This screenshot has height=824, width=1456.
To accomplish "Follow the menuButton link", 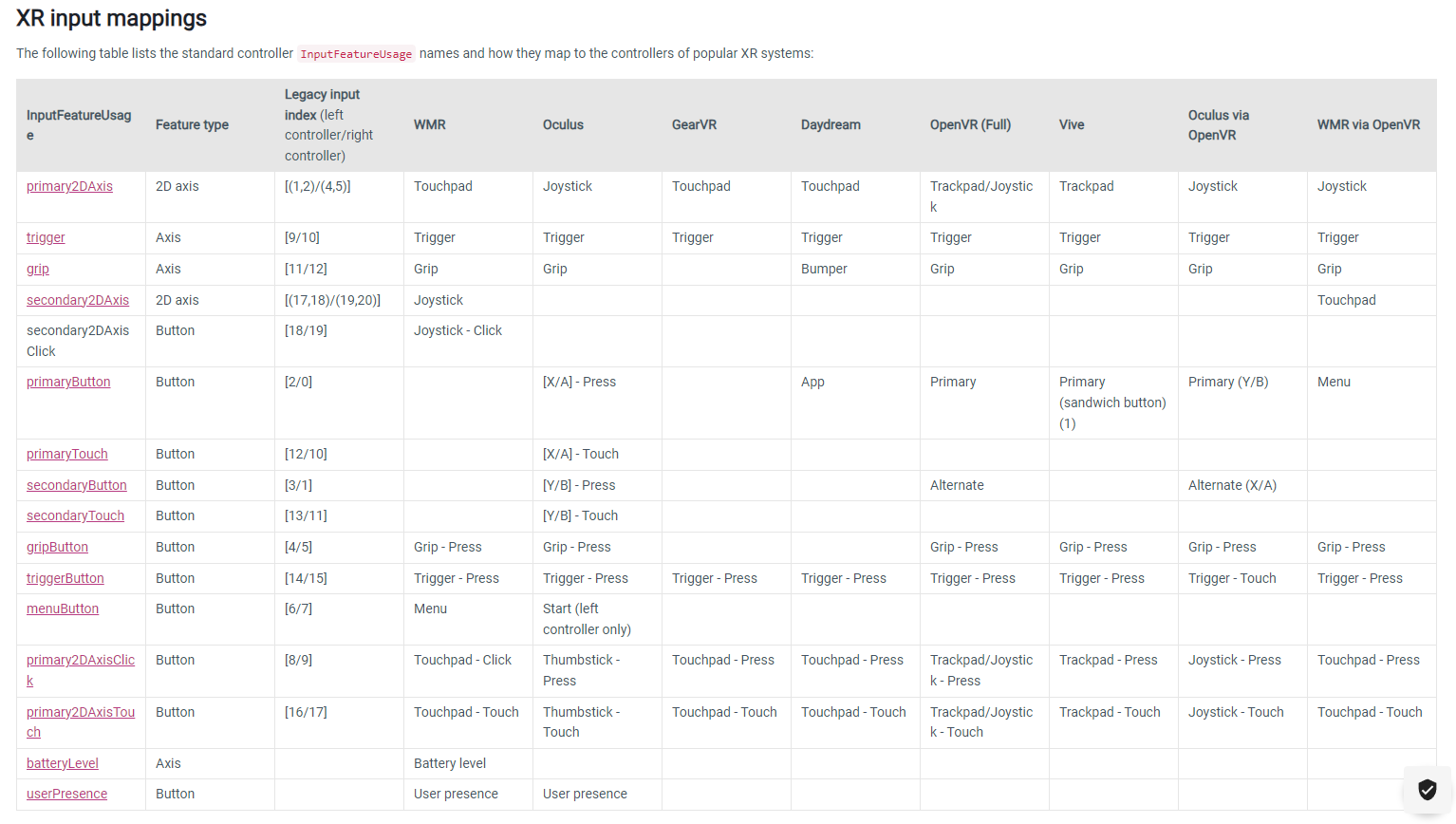I will 63,609.
